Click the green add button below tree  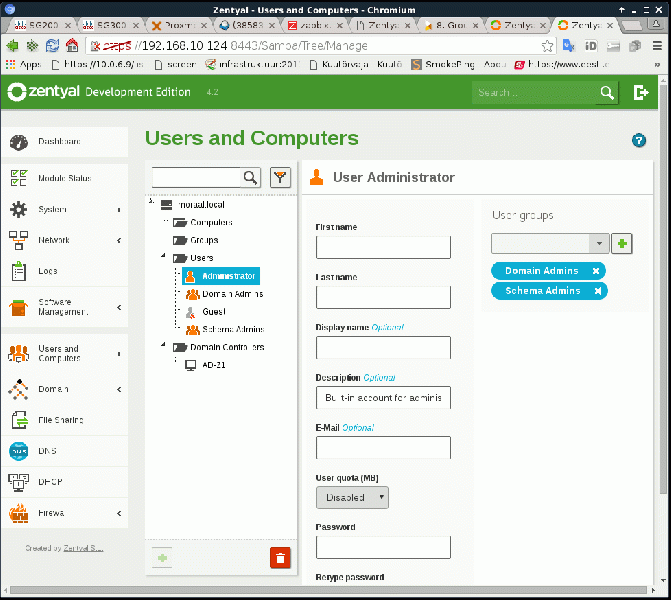tap(162, 558)
